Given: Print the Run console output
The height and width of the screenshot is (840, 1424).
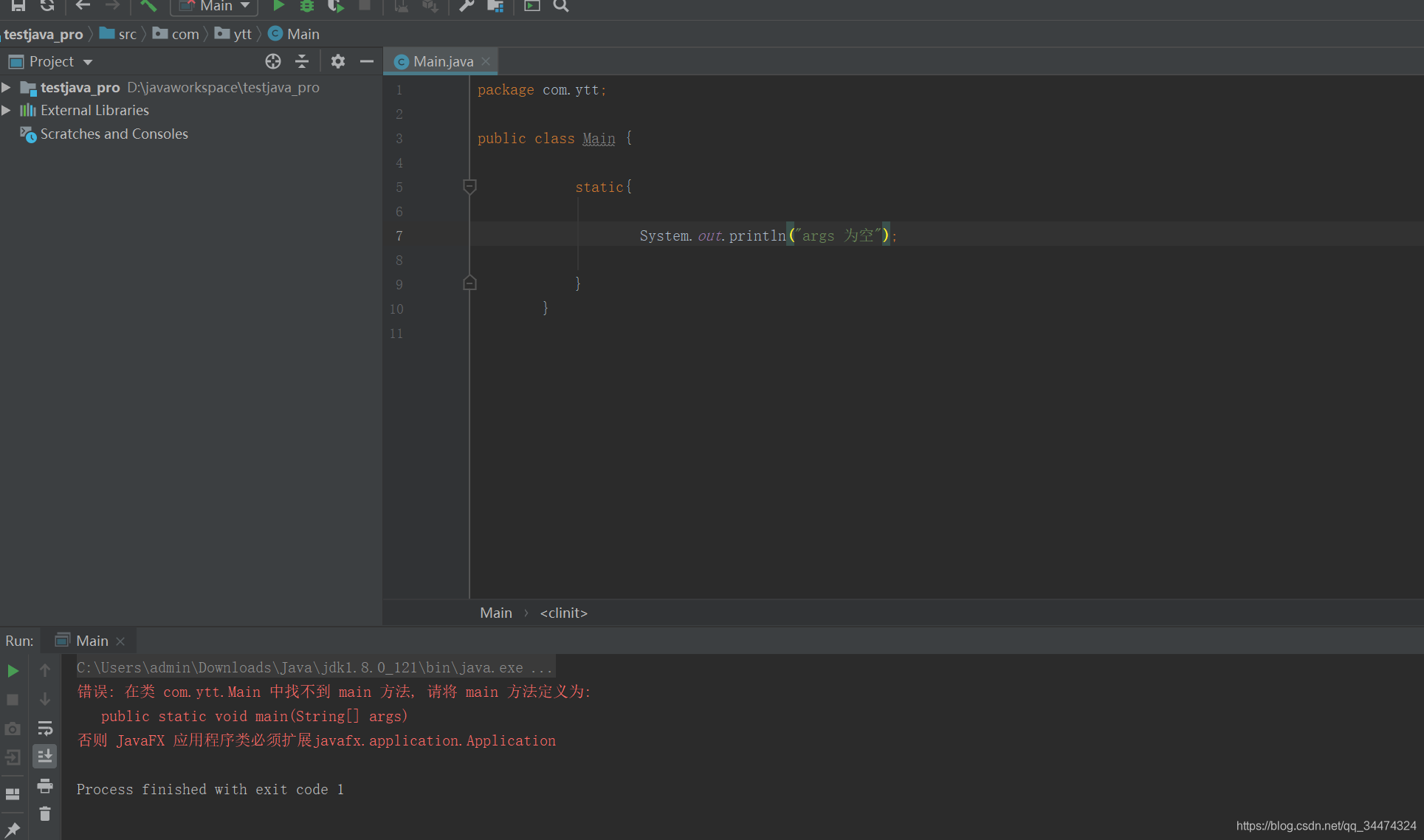Looking at the screenshot, I should point(45,785).
